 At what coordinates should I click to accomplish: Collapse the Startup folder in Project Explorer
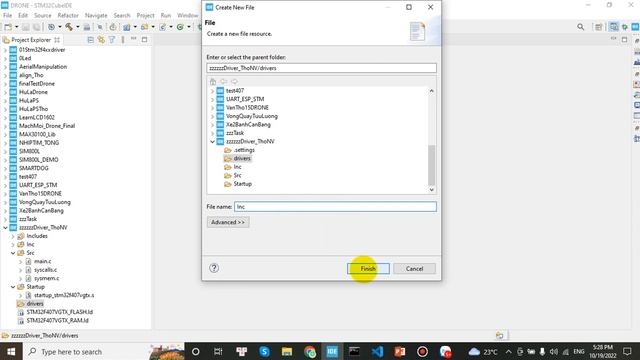coord(13,287)
